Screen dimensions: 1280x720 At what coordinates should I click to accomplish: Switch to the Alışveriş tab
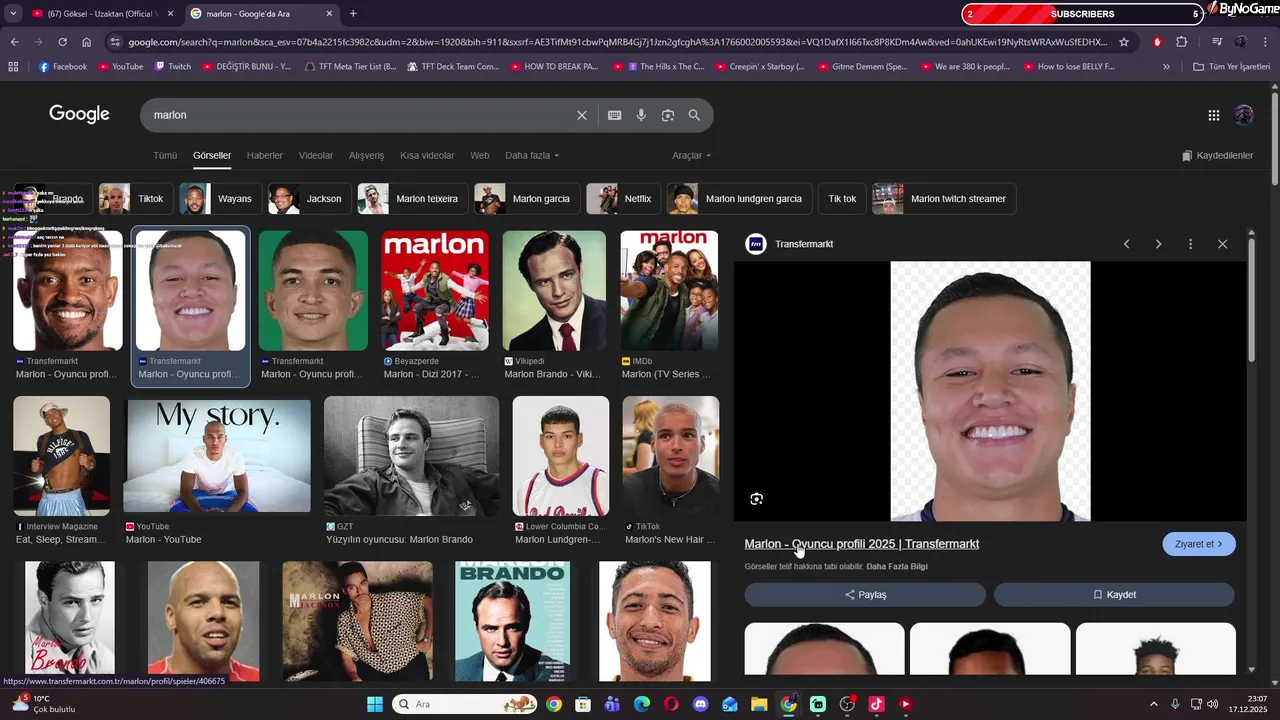coord(366,156)
